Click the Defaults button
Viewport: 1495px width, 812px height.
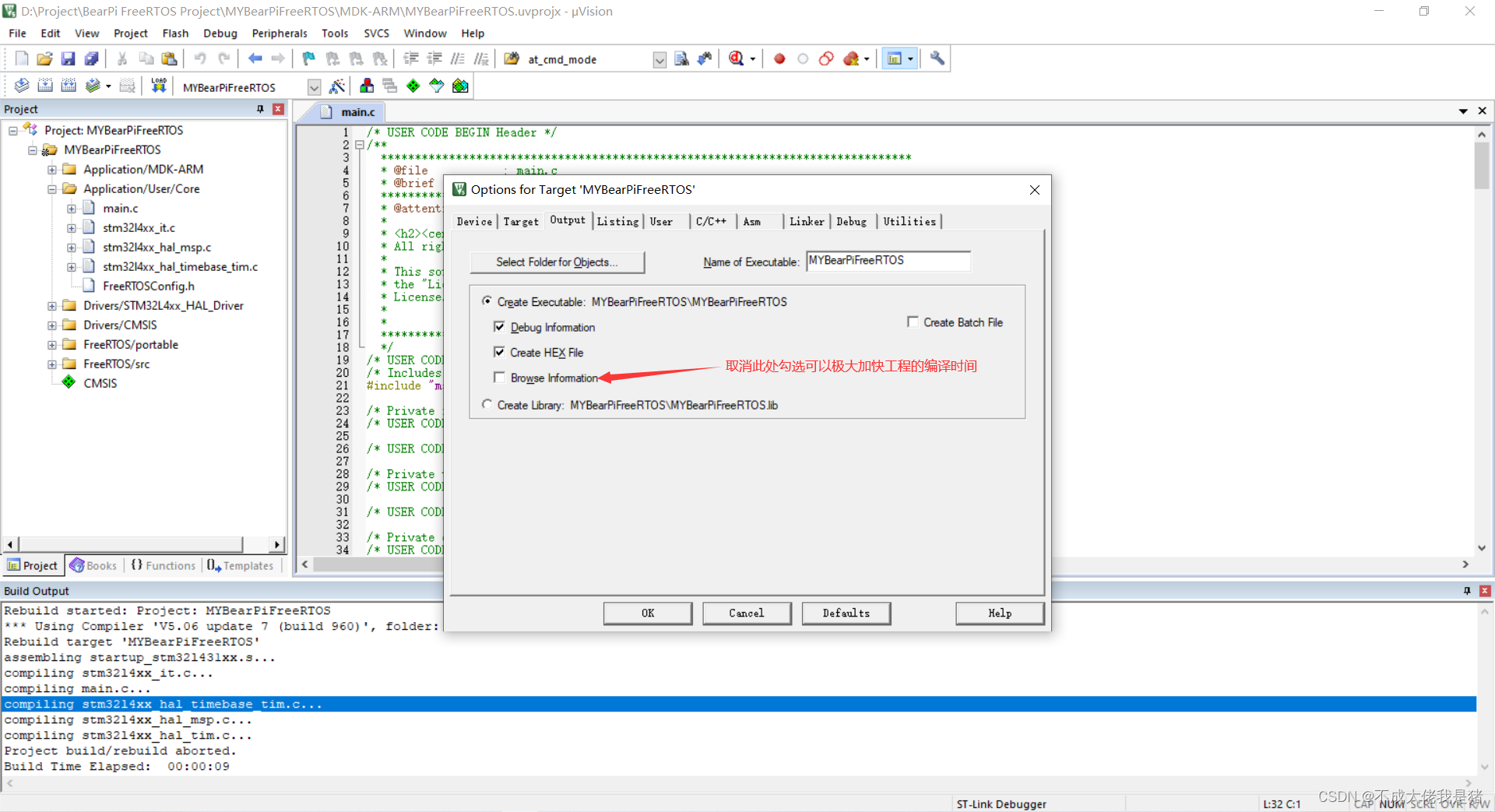click(x=846, y=613)
